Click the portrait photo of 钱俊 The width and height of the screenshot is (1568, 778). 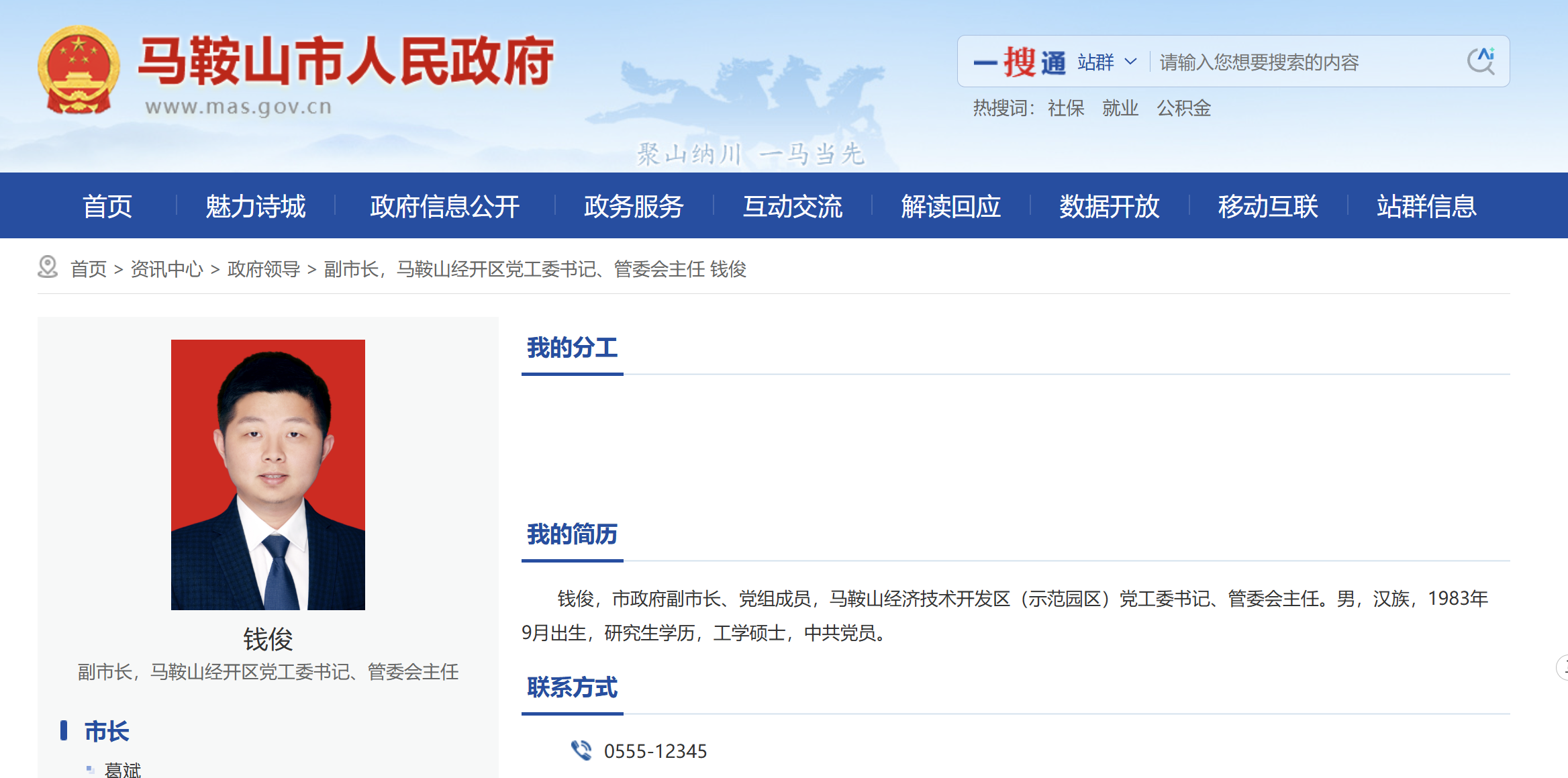pyautogui.click(x=268, y=475)
